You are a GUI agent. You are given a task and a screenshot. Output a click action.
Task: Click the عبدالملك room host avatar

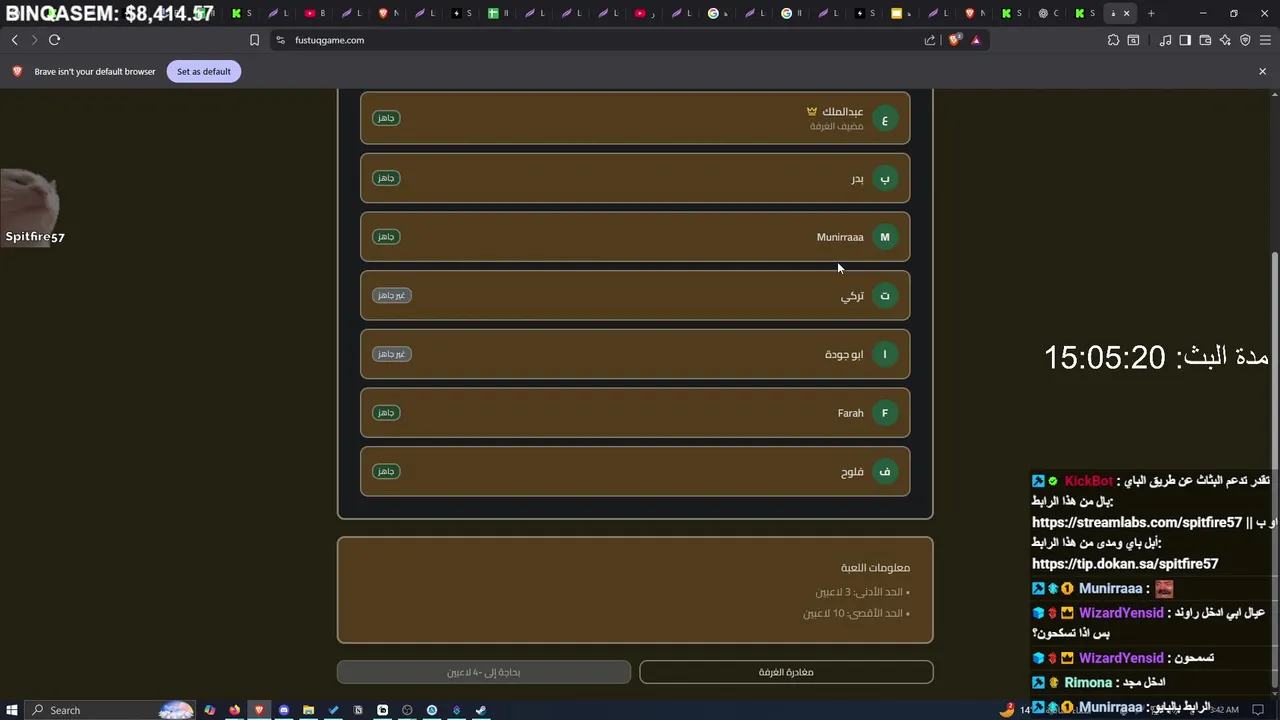[x=885, y=119]
